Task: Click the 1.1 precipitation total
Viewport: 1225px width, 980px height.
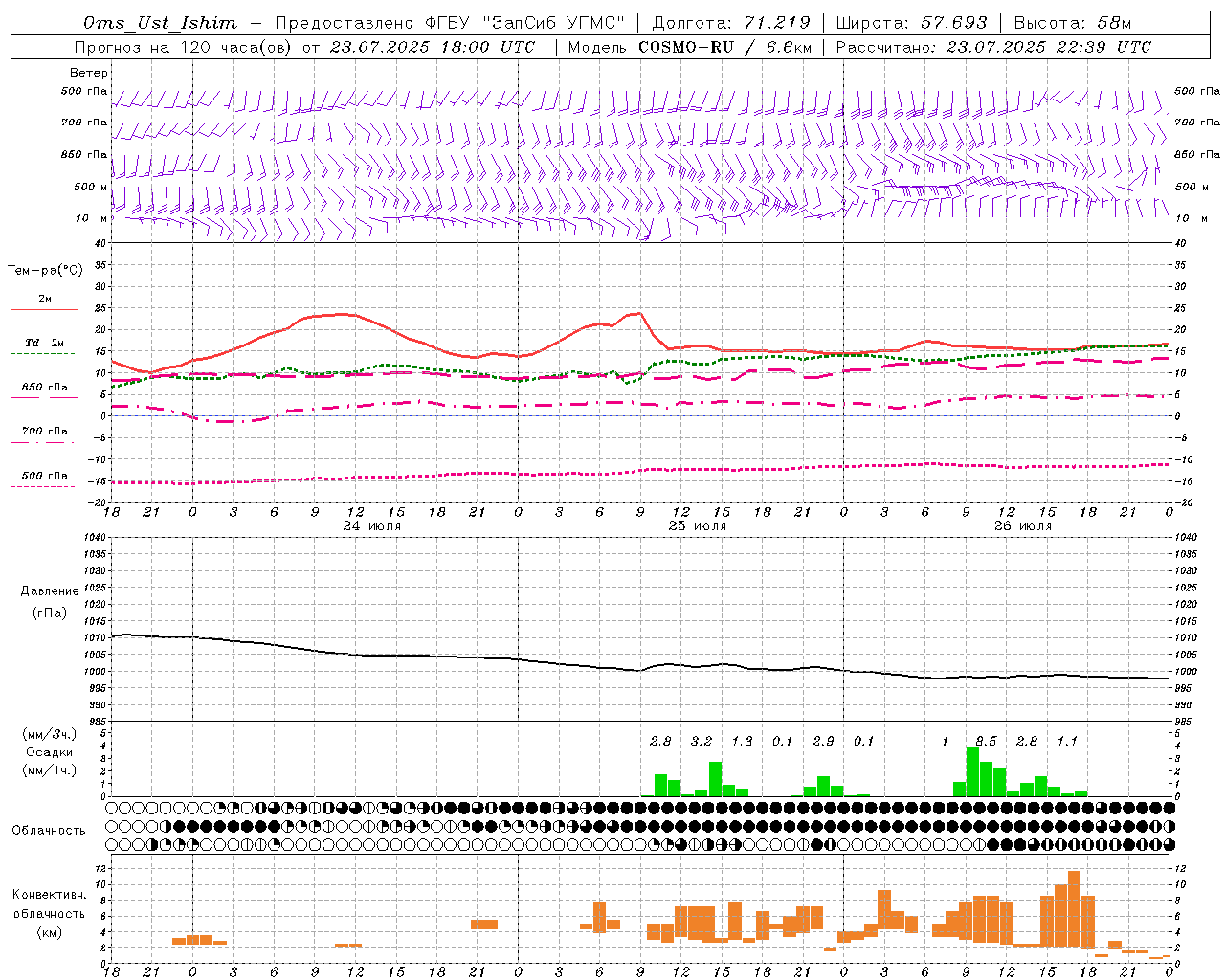Action: click(x=1067, y=742)
